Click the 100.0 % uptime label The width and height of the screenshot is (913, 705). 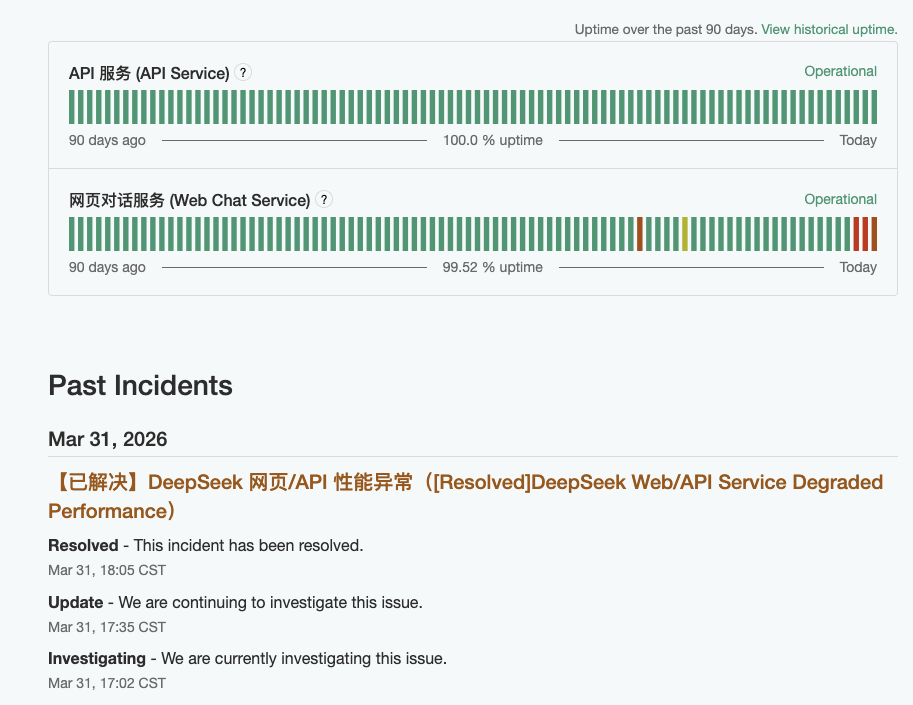(x=492, y=140)
